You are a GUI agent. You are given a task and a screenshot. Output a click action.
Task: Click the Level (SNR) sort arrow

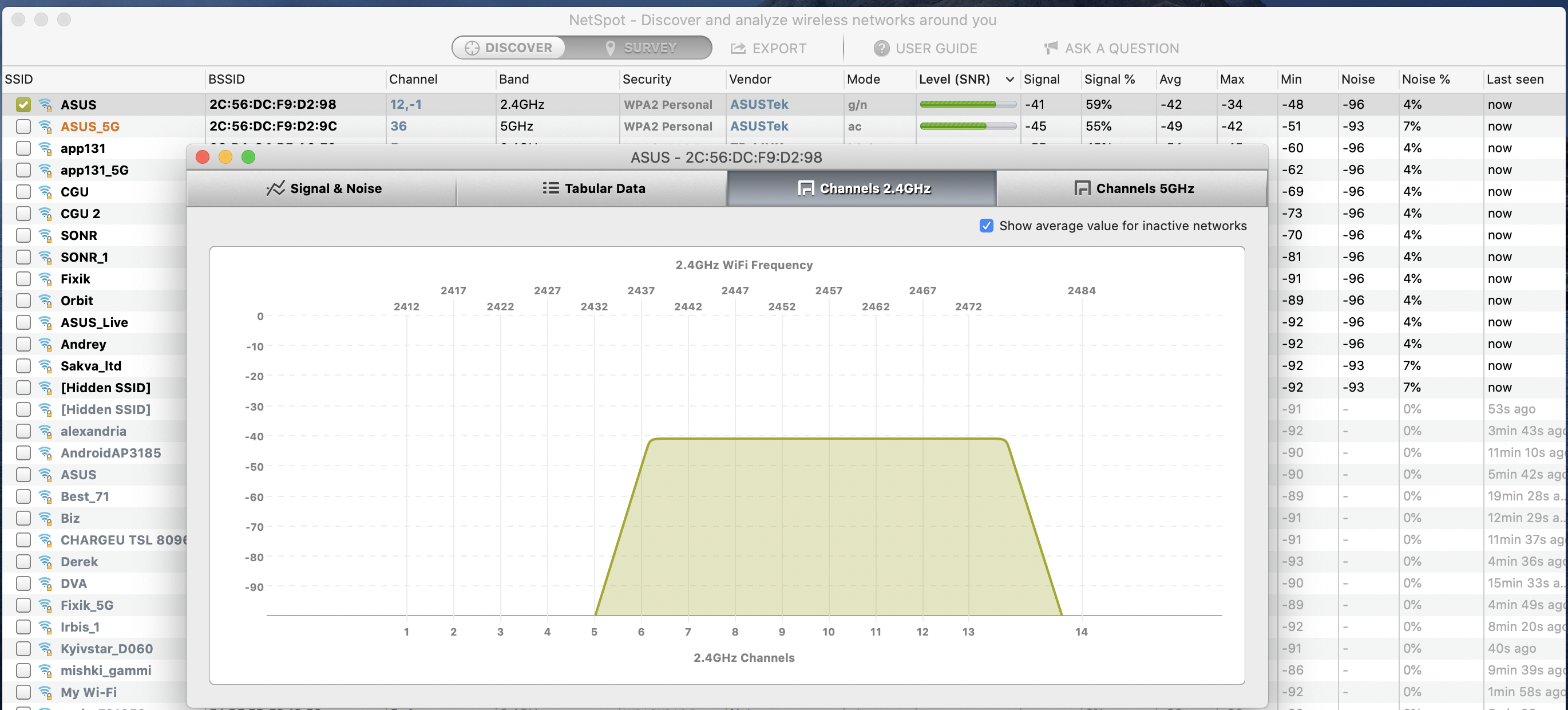pos(1010,79)
